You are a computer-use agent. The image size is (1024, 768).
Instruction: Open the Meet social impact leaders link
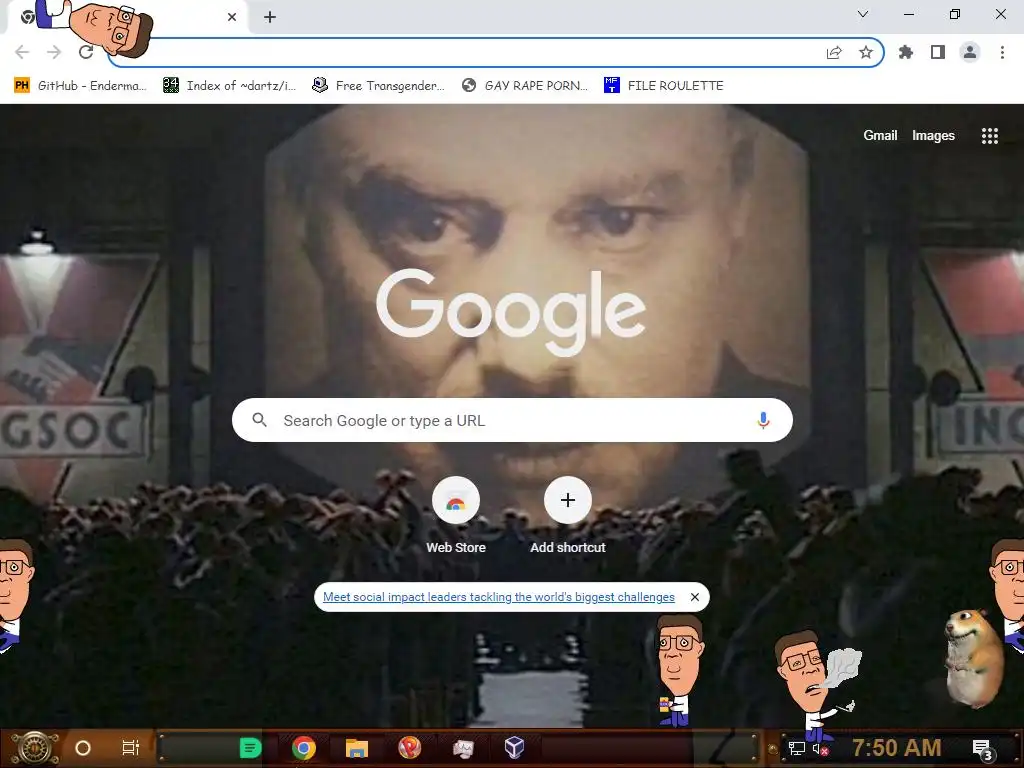pos(499,597)
